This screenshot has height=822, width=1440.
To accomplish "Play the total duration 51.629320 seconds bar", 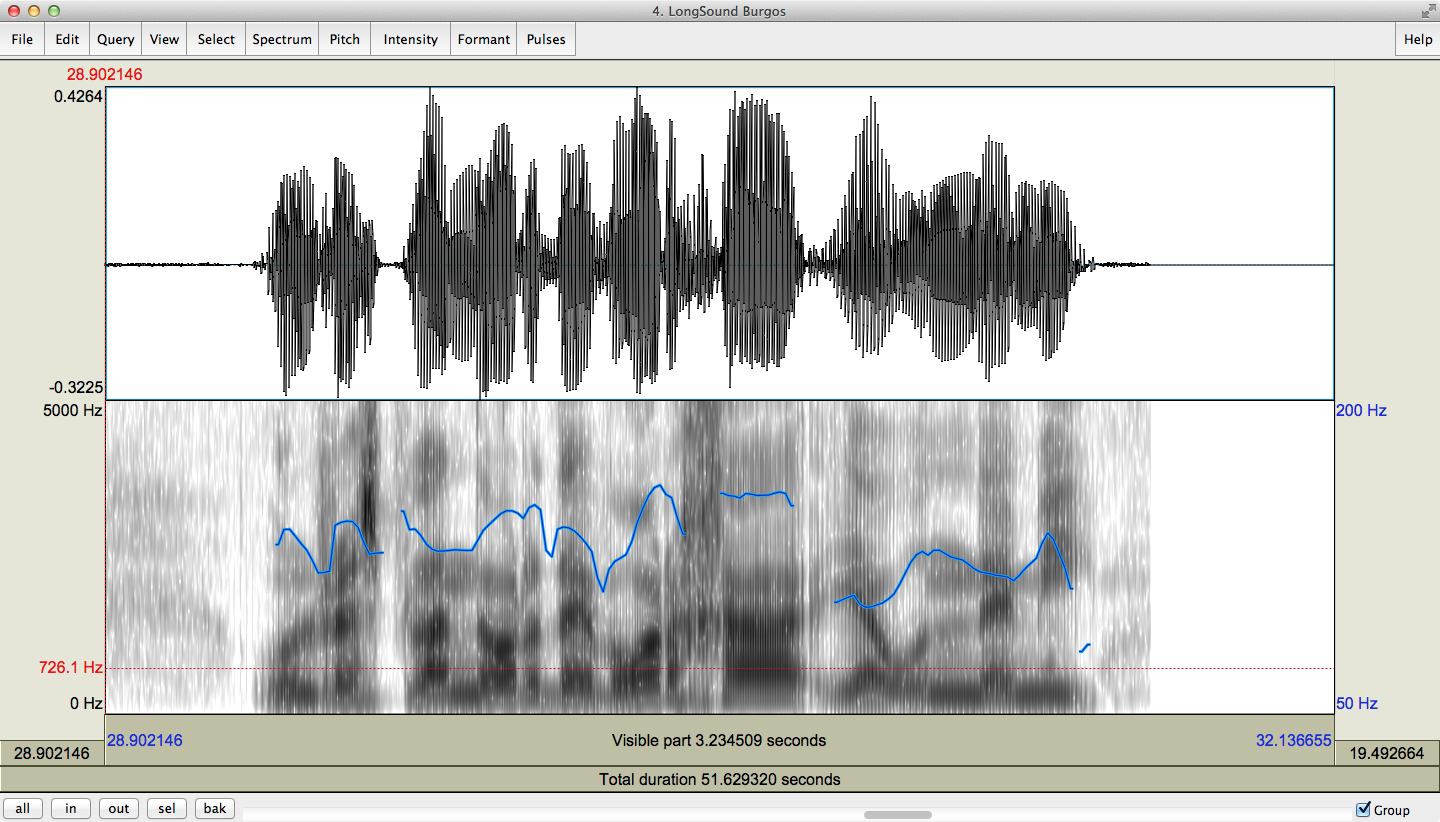I will tap(719, 779).
